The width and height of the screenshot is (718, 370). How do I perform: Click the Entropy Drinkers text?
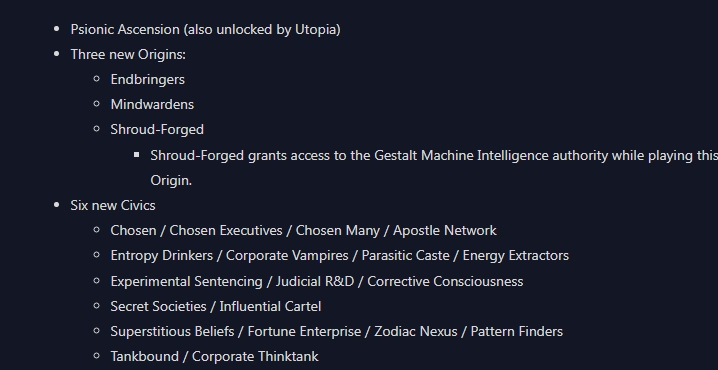[162, 256]
